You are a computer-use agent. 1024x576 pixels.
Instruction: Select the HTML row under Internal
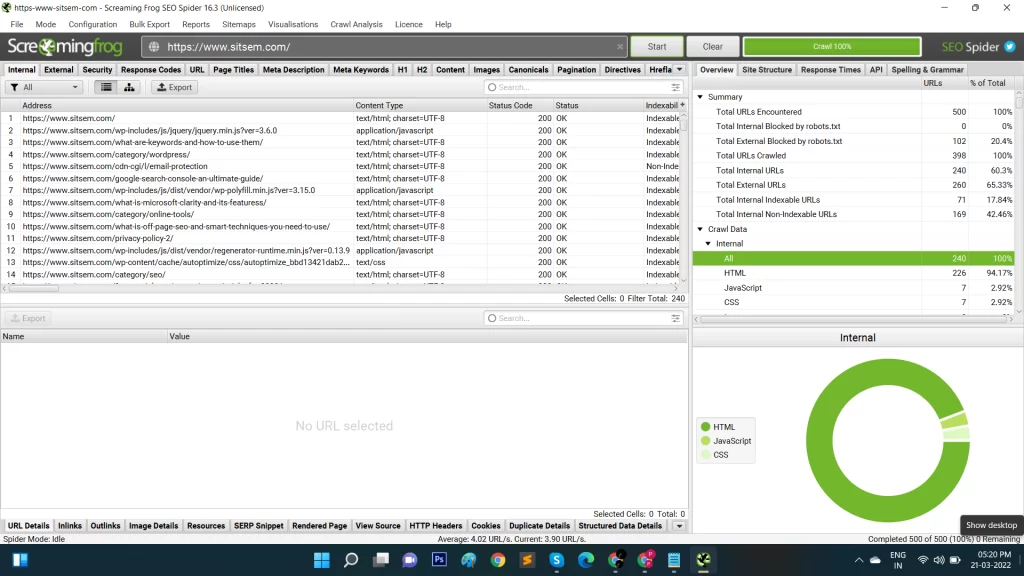tap(853, 273)
